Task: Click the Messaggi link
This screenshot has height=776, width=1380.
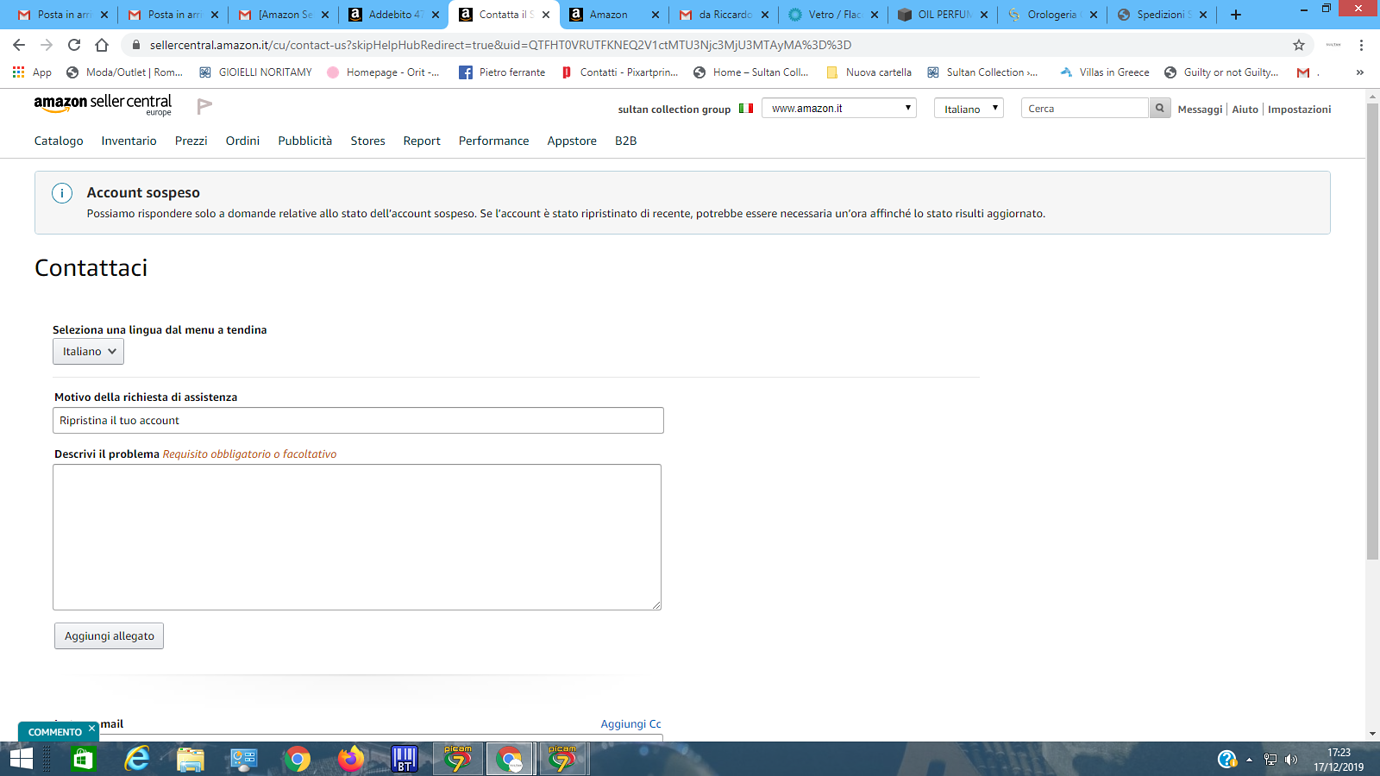Action: (1200, 109)
